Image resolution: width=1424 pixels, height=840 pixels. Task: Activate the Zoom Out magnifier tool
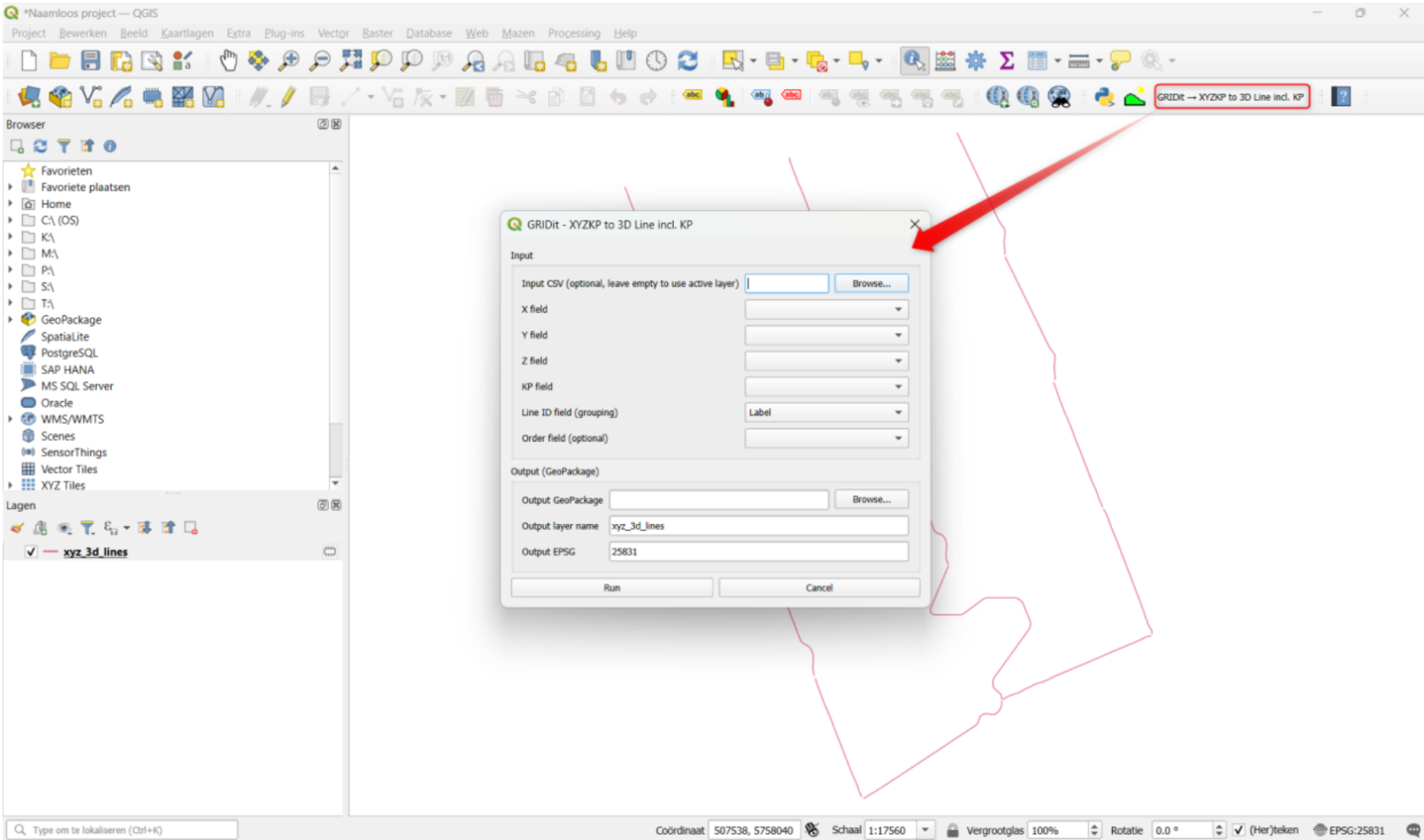click(x=320, y=61)
